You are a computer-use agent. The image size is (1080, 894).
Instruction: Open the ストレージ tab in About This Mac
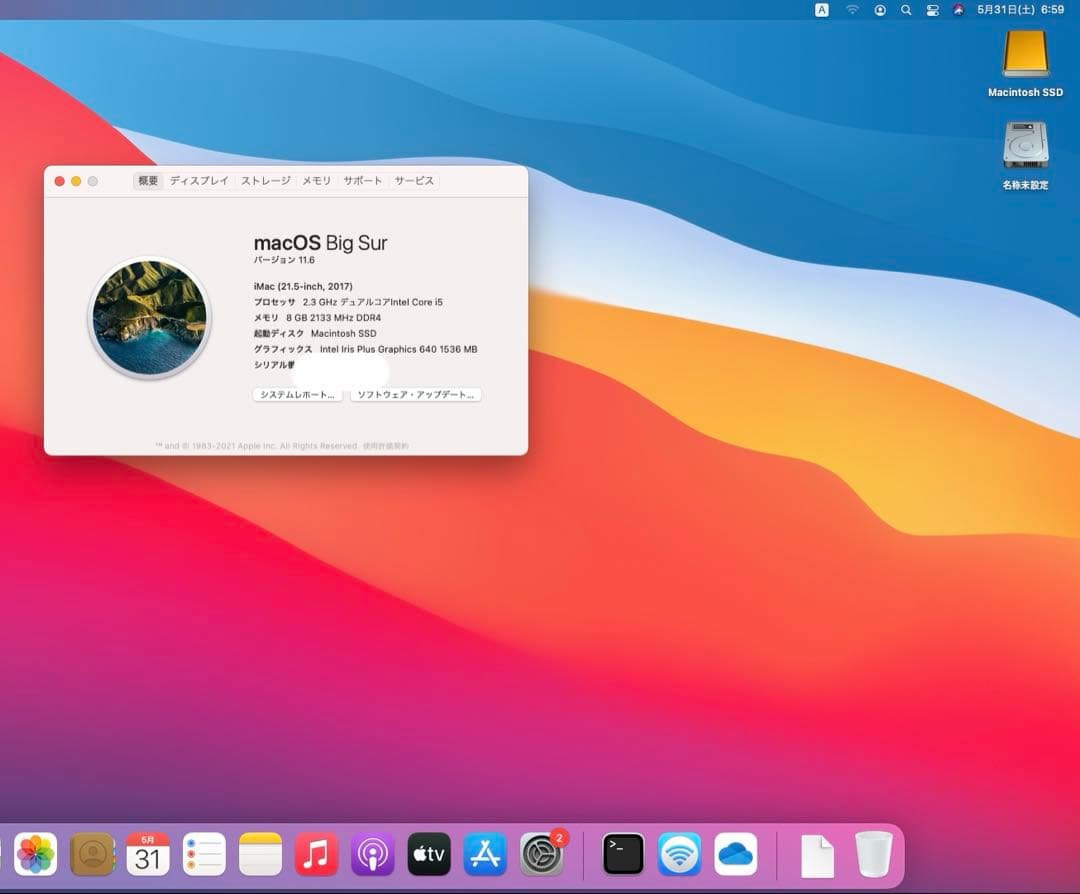(266, 181)
